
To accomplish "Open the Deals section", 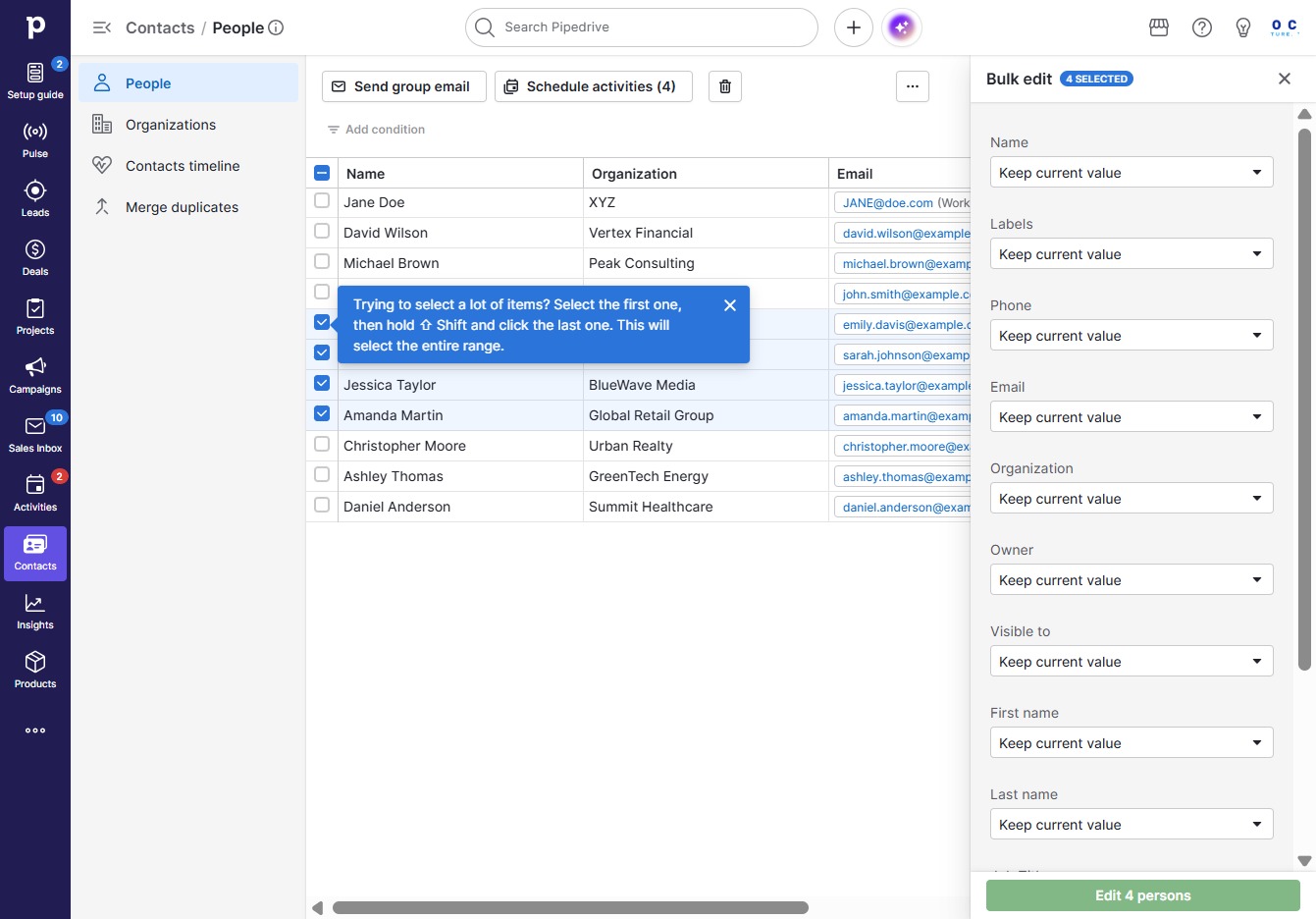I will [x=35, y=257].
